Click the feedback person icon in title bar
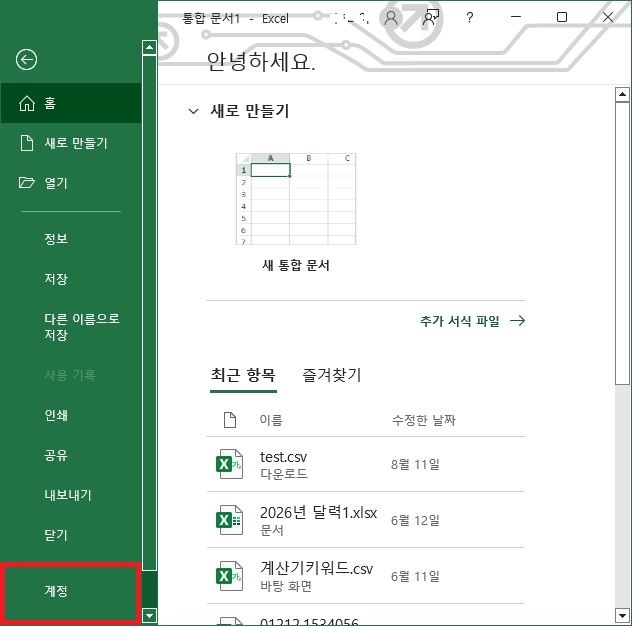This screenshot has width=632, height=626. click(430, 18)
